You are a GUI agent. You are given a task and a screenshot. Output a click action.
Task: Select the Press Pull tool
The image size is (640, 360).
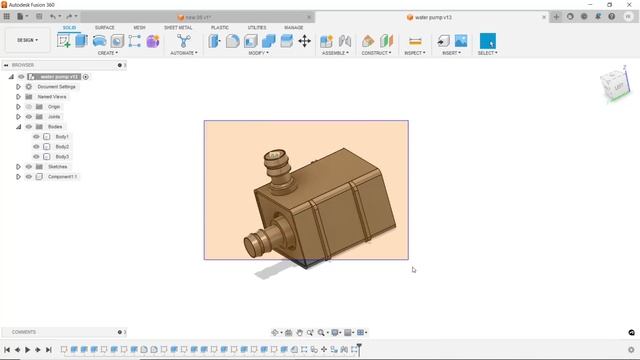pos(215,41)
